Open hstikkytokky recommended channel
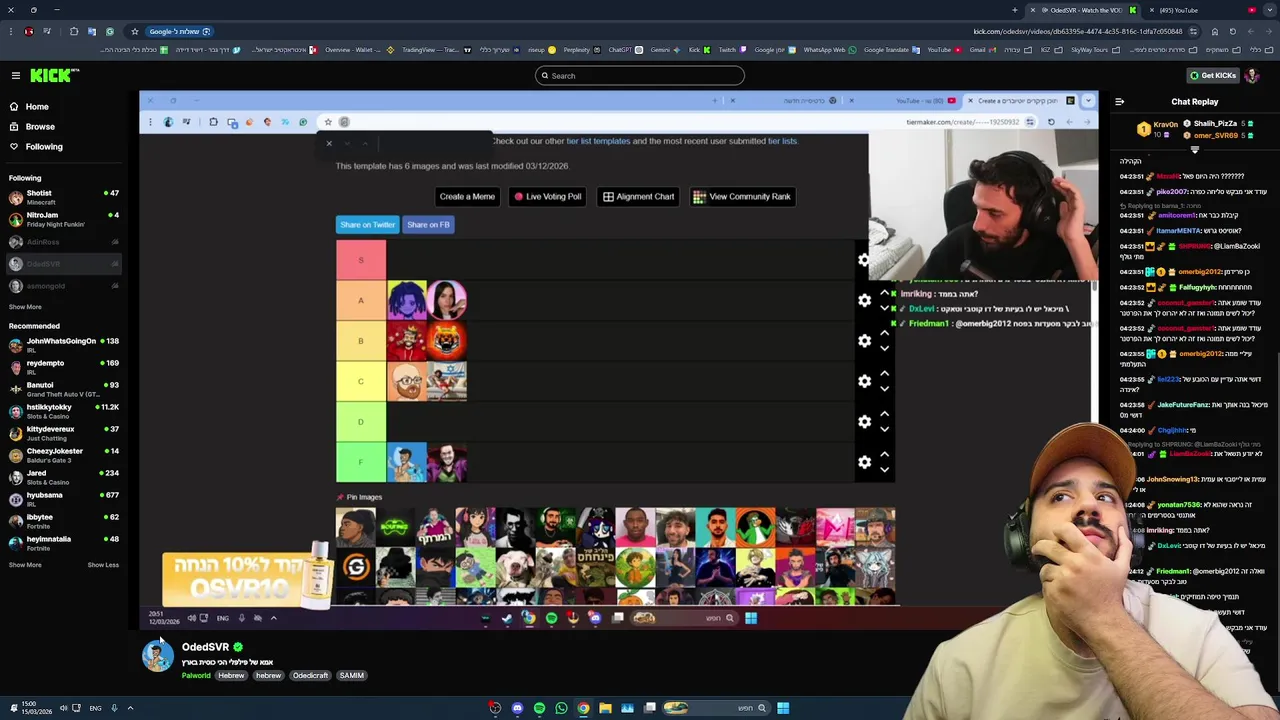This screenshot has height=720, width=1280. pos(62,411)
